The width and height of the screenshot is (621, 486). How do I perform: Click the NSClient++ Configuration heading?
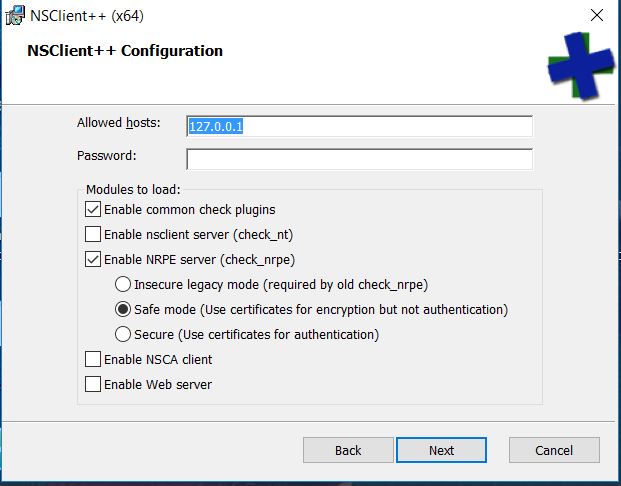(125, 51)
